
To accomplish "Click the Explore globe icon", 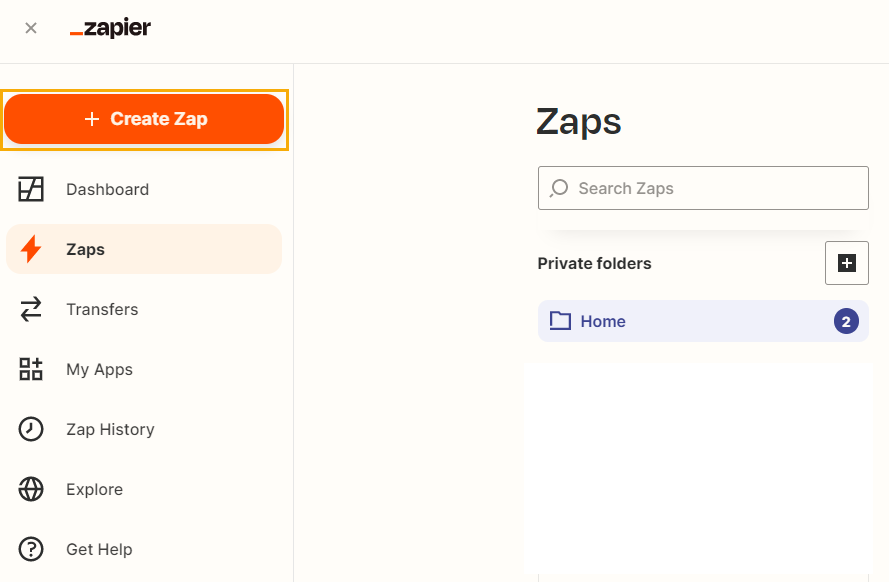I will click(x=31, y=489).
